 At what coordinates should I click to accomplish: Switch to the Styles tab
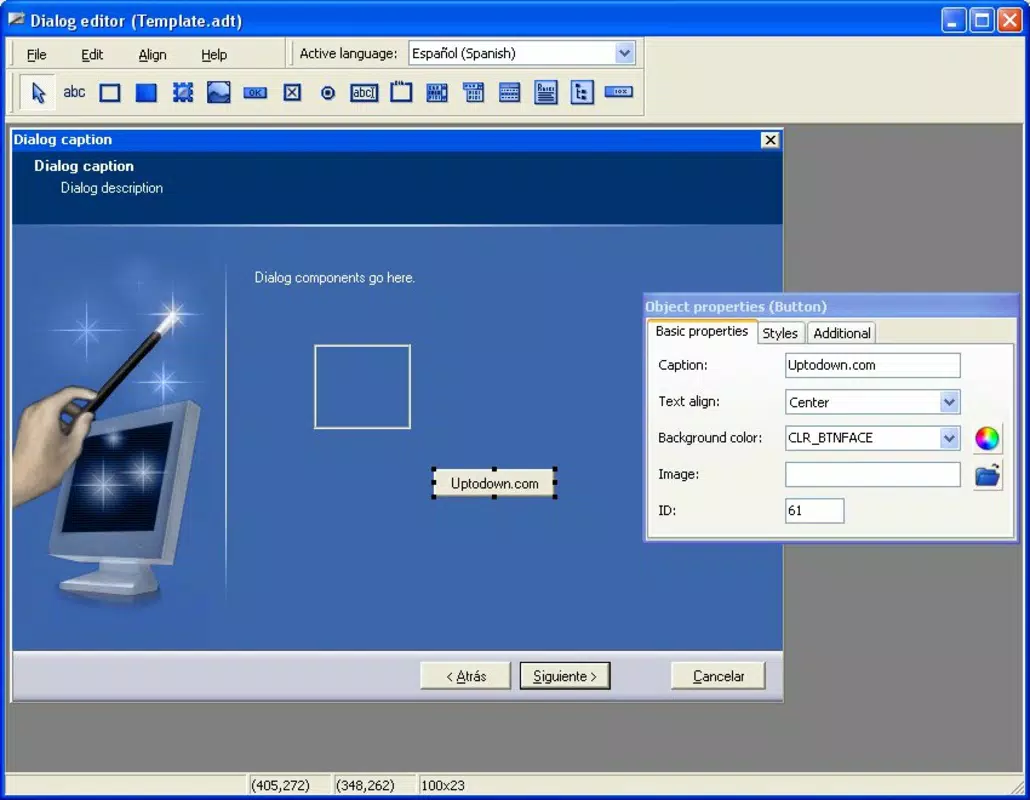point(780,334)
